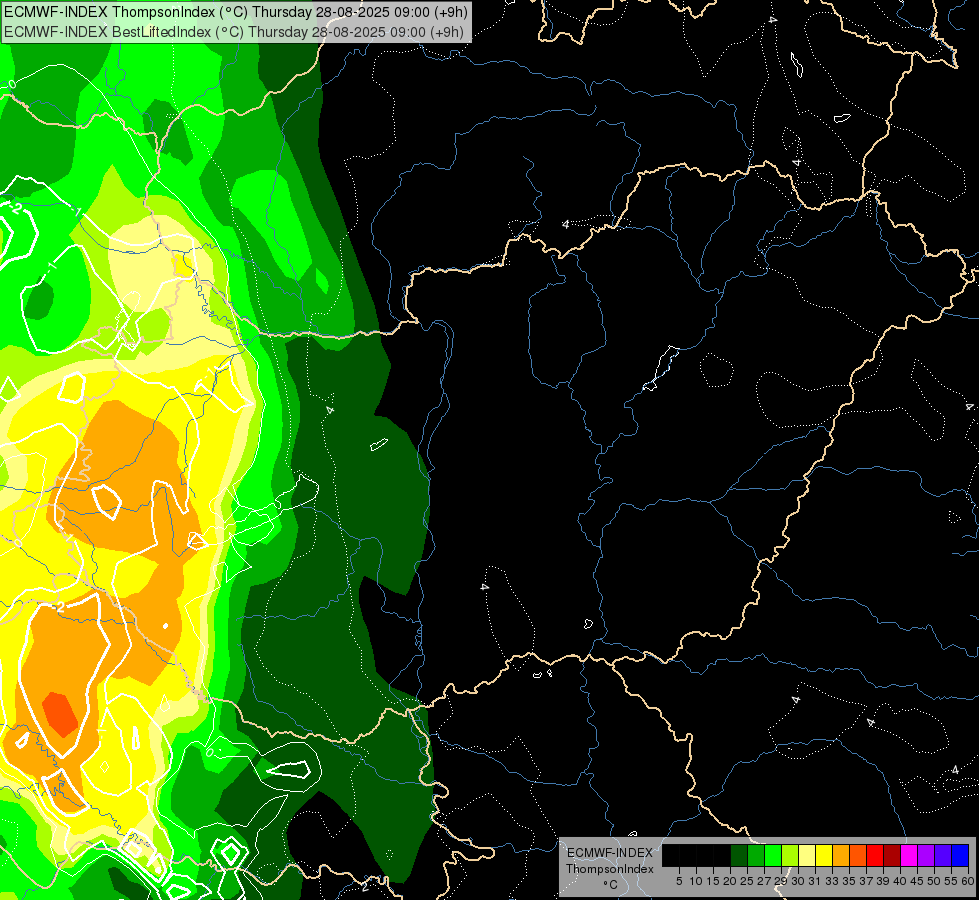Click the legend value label 60
The image size is (979, 900).
point(968,881)
